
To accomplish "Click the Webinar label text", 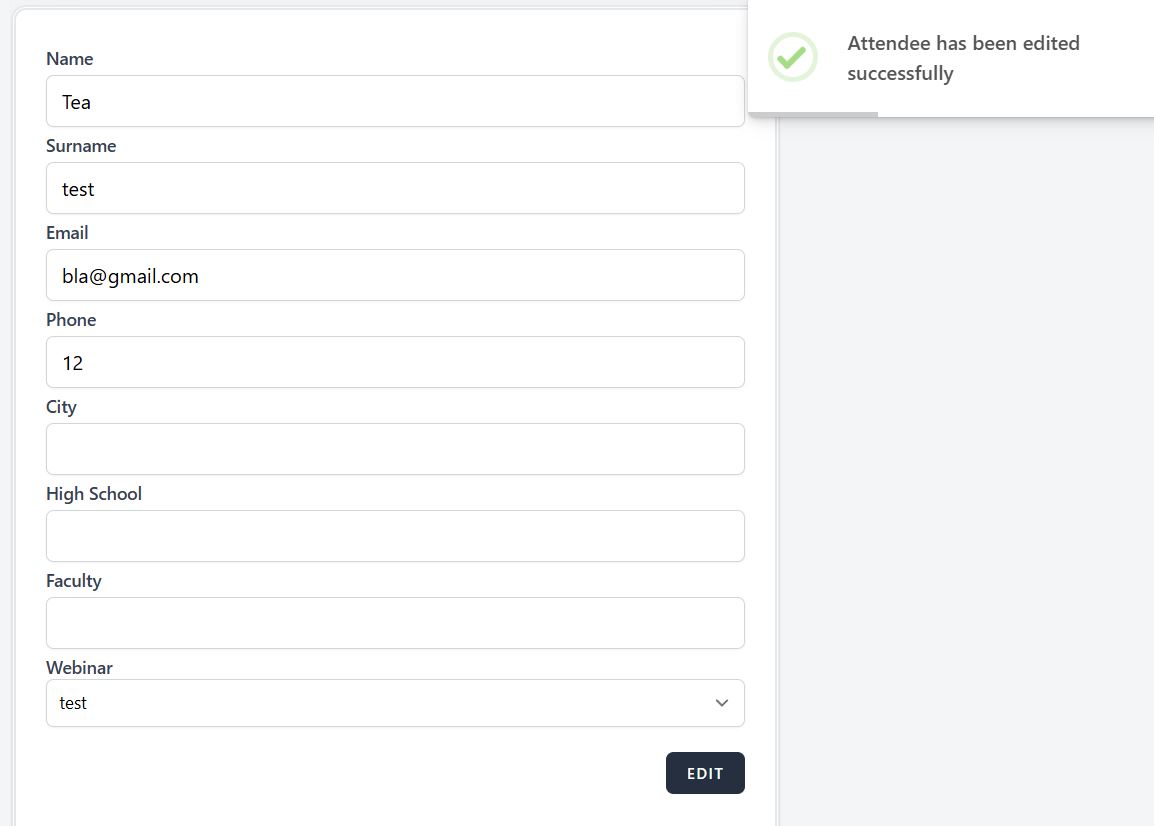I will pos(79,668).
